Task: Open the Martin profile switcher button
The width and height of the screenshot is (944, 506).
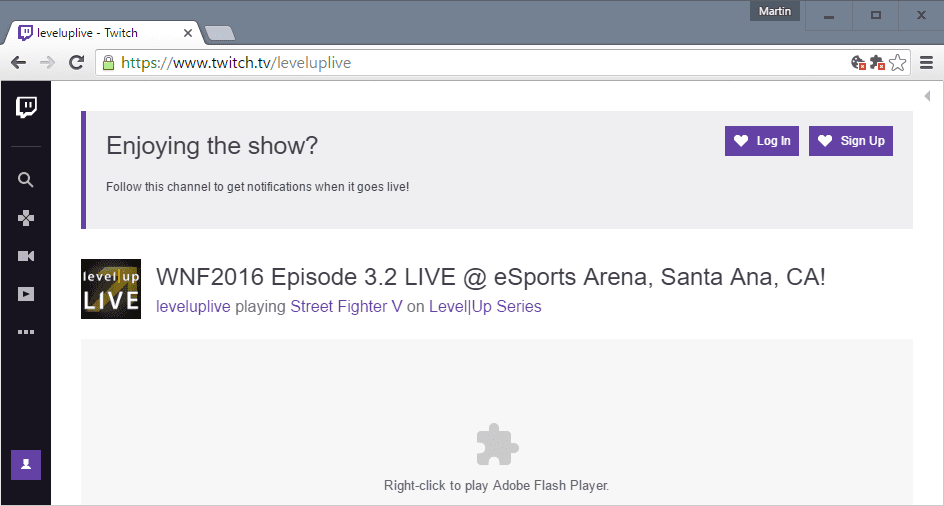Action: point(775,11)
